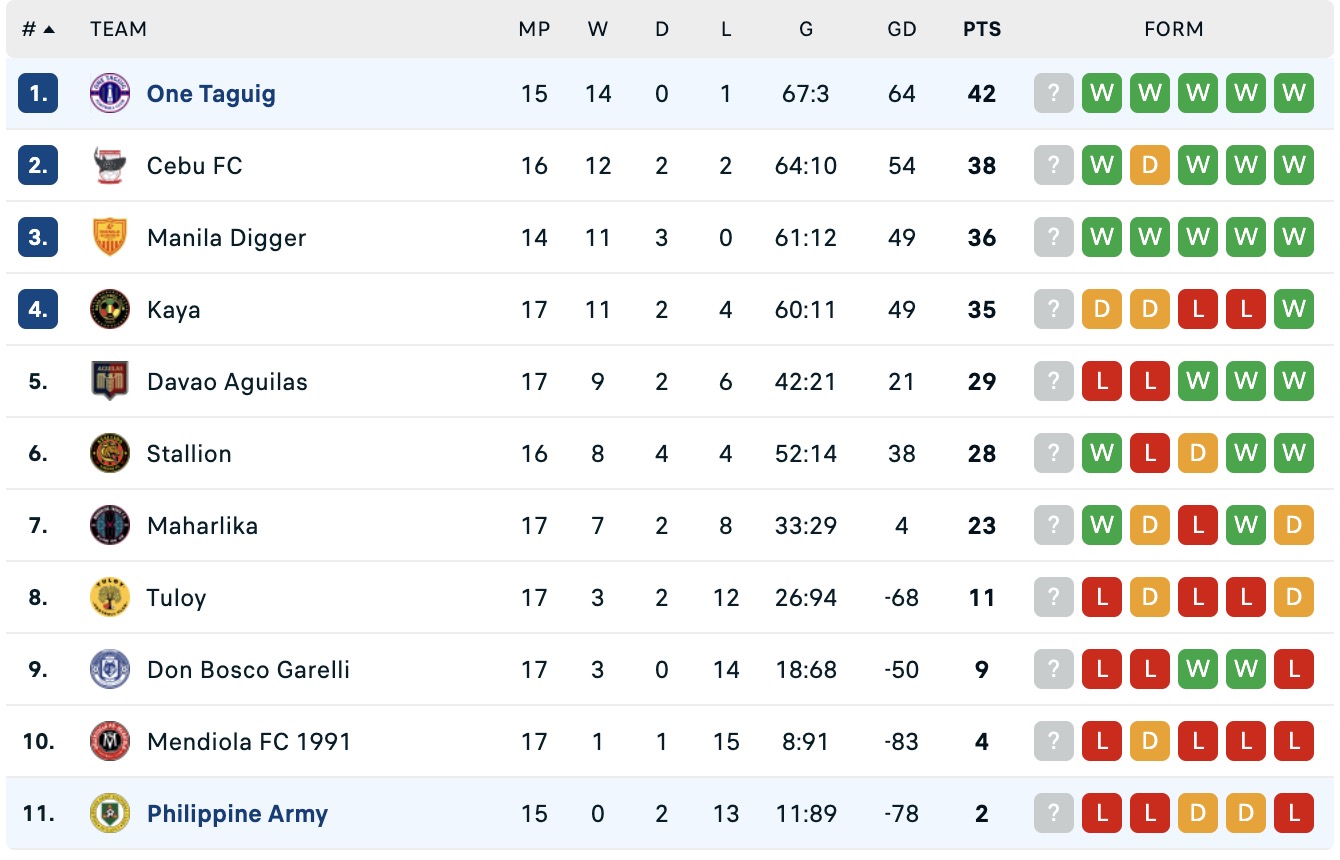Open the One Taguig team link
Image resolution: width=1340 pixels, height=860 pixels.
click(211, 94)
